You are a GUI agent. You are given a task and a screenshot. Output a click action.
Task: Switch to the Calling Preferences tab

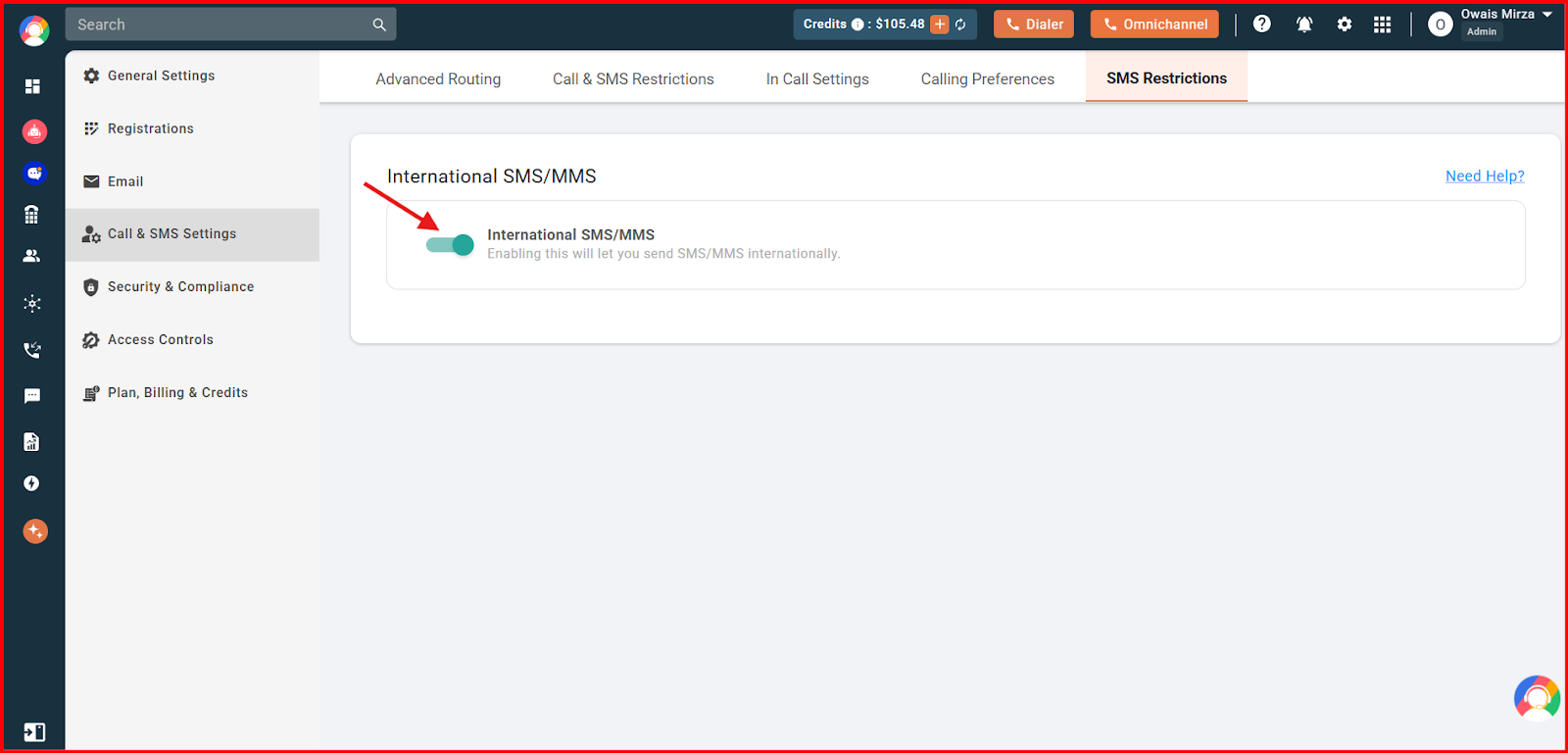(988, 78)
